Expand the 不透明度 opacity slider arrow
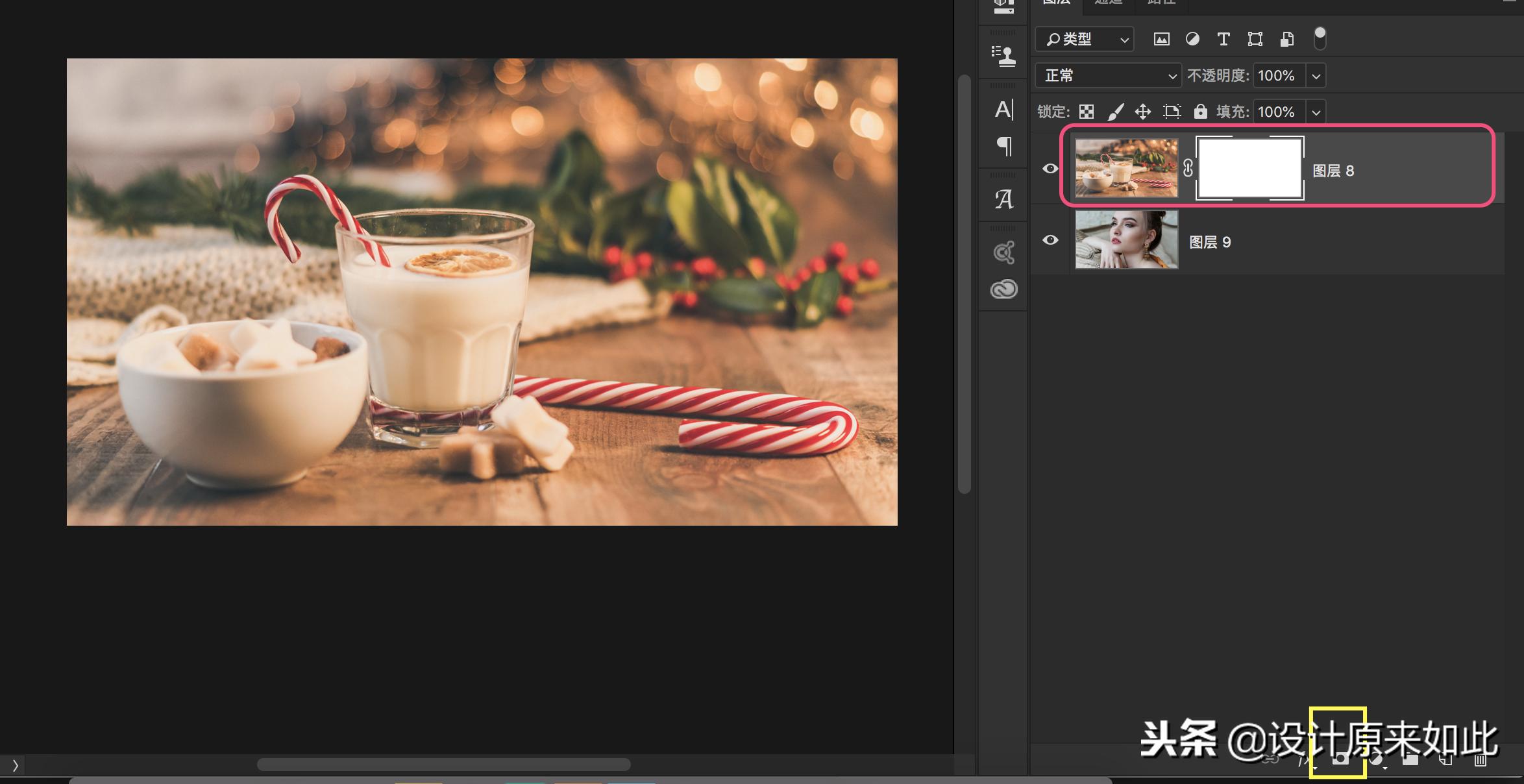 1316,76
